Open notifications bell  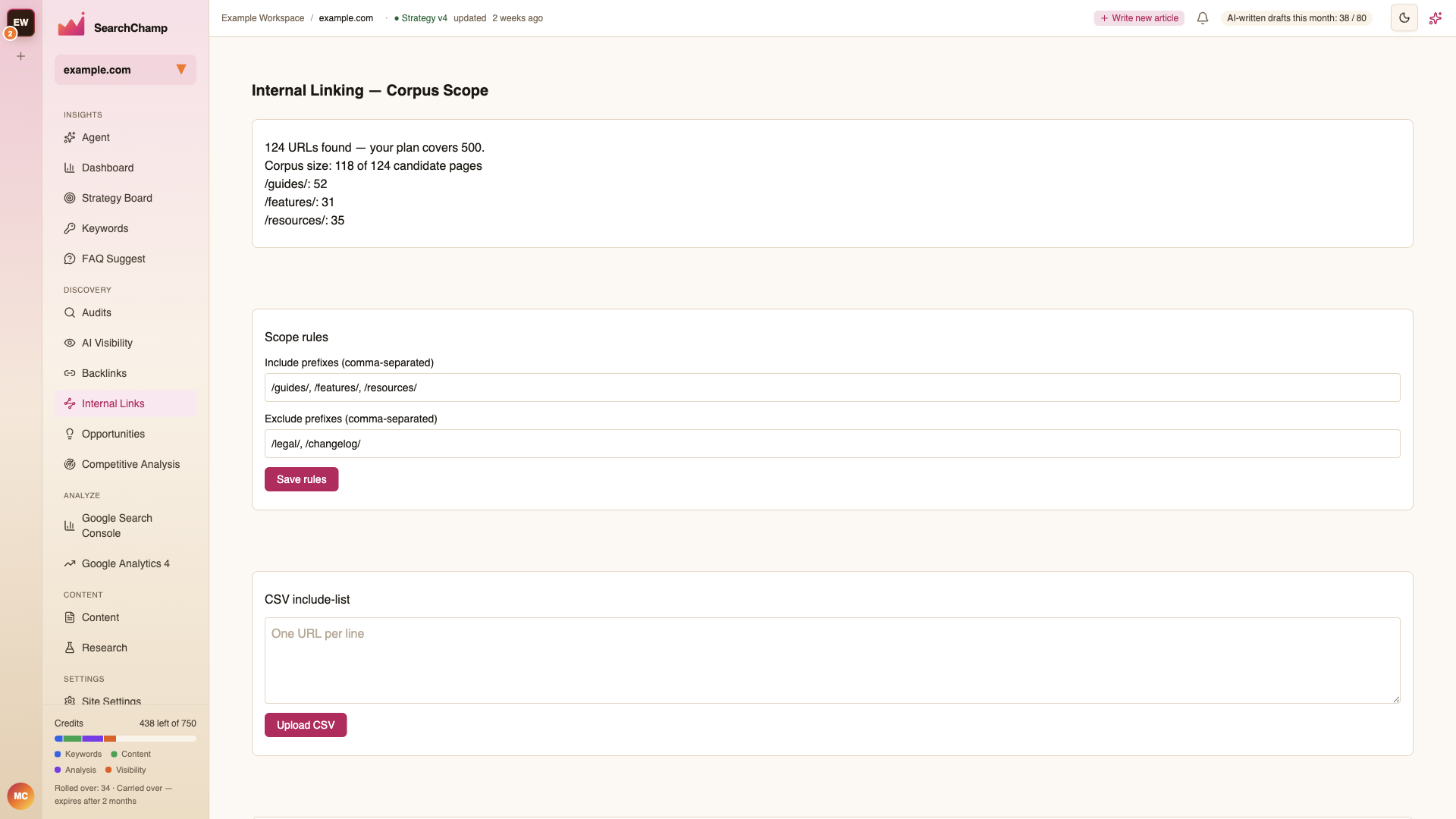pos(1203,18)
